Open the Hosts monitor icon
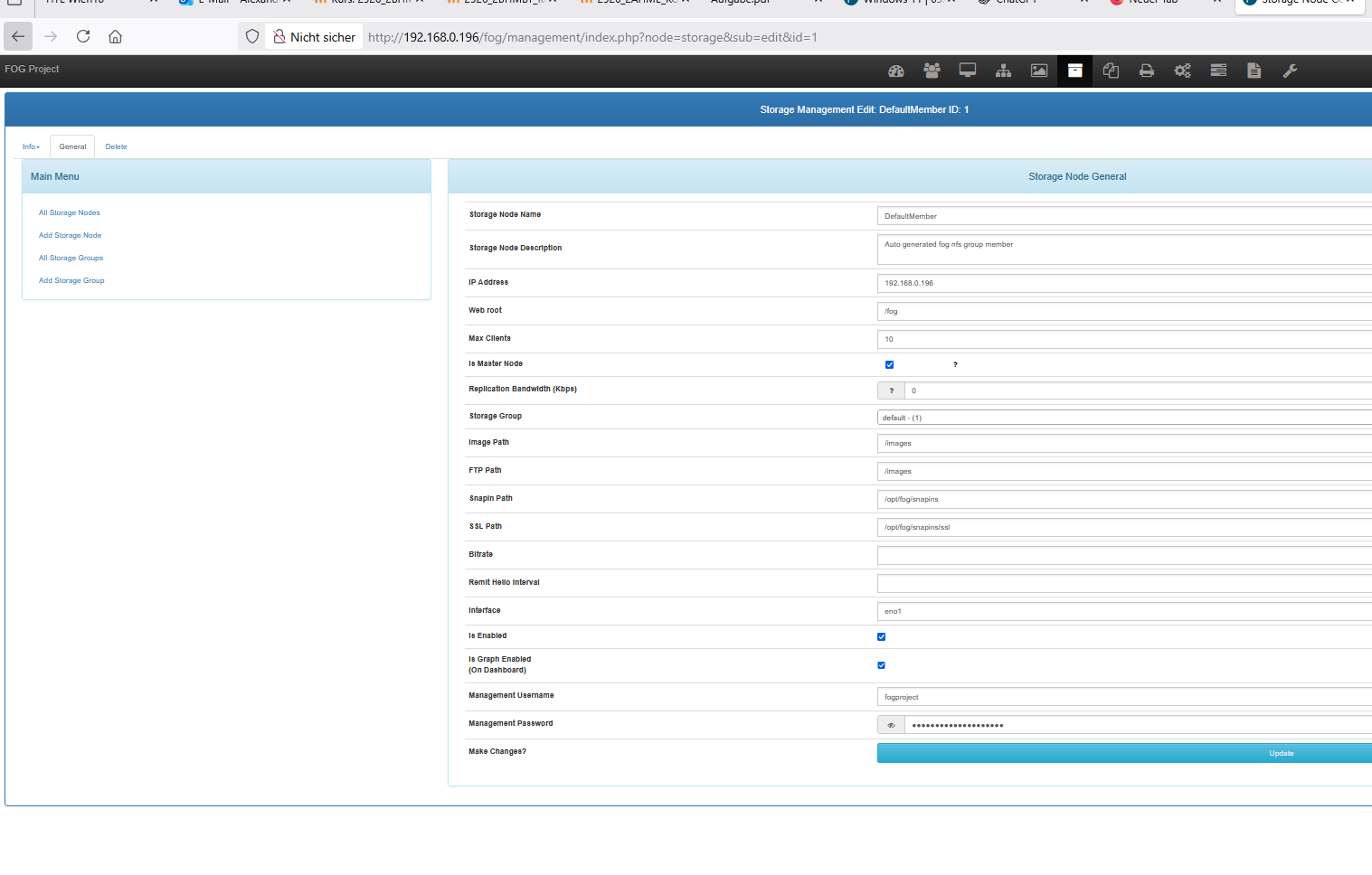The image size is (1372, 875). [x=968, y=71]
